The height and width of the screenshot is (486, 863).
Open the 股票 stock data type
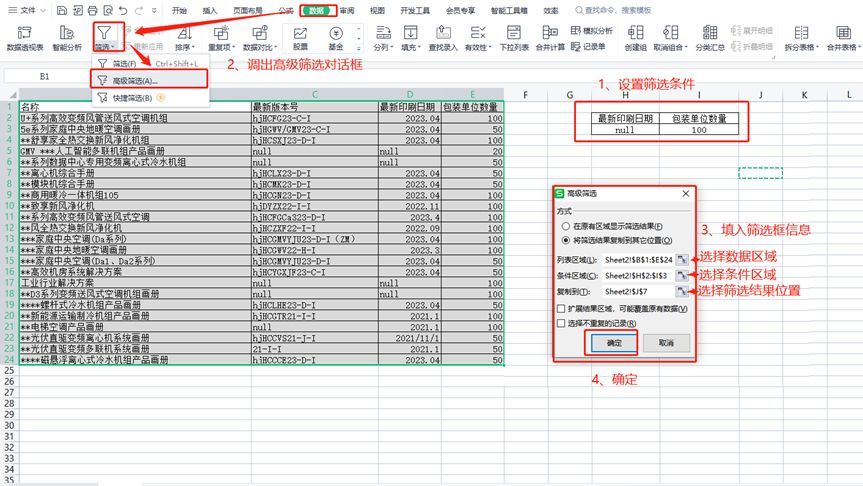click(300, 38)
